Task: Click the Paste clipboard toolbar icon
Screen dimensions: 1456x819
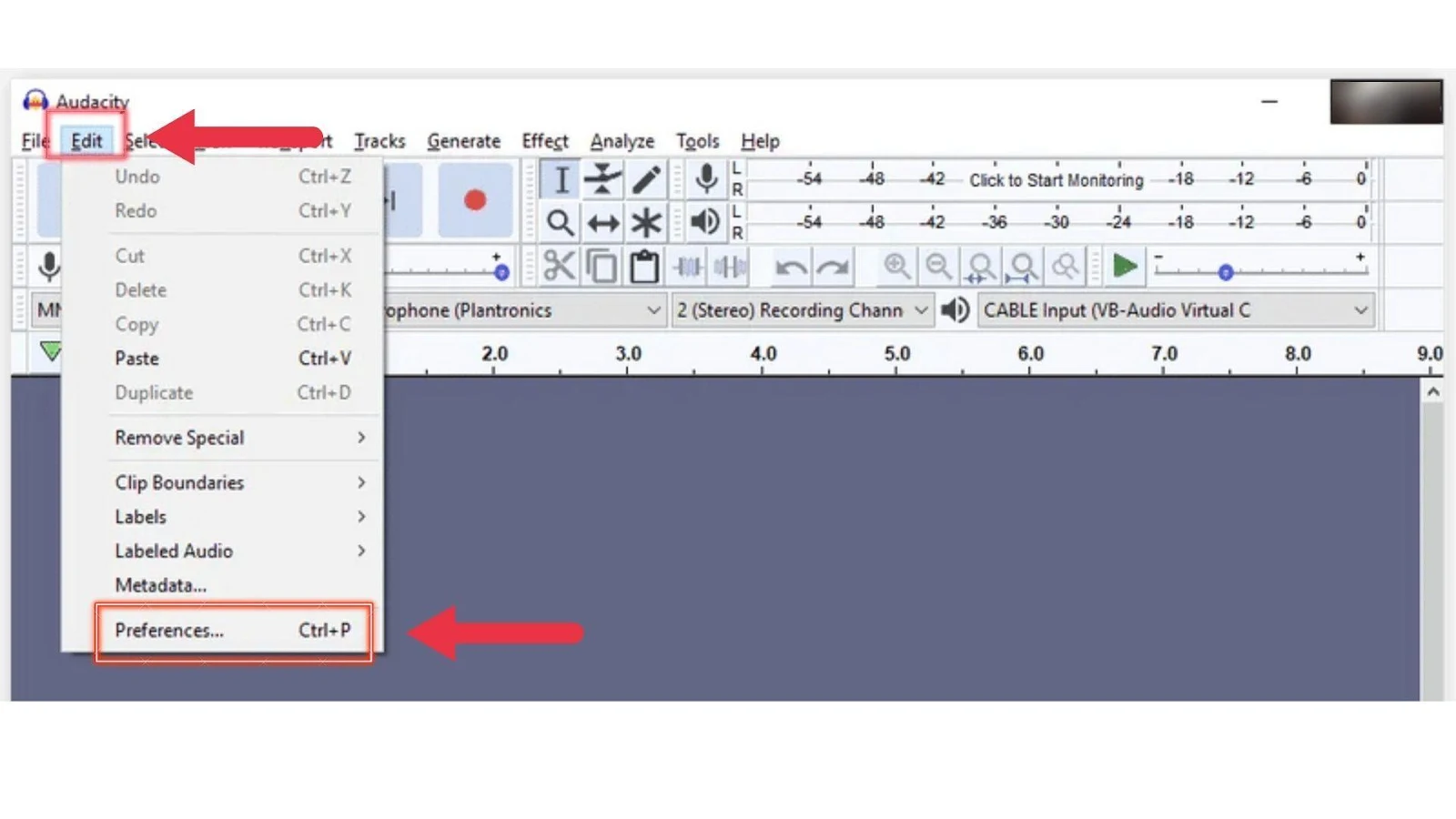Action: click(x=644, y=267)
